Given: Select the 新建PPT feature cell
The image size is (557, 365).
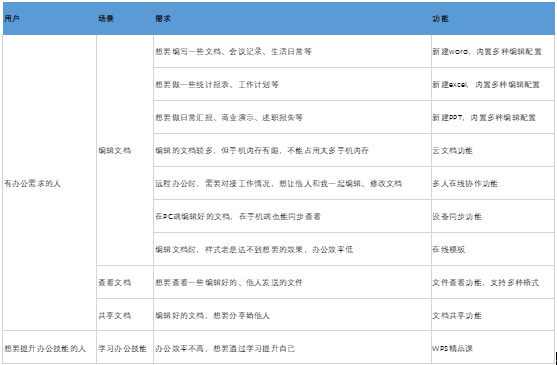Looking at the screenshot, I should pos(493,117).
